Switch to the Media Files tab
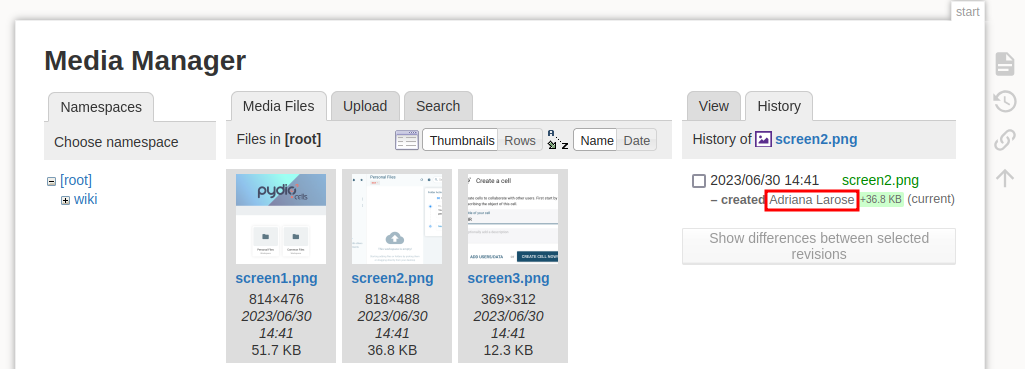The width and height of the screenshot is (1025, 369). point(278,106)
